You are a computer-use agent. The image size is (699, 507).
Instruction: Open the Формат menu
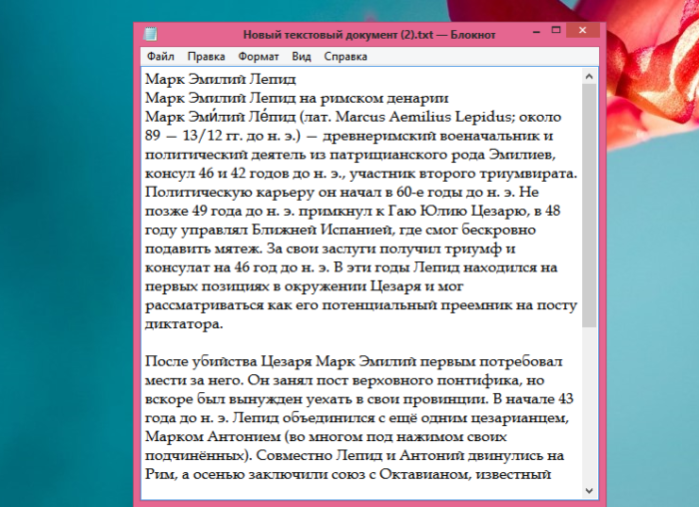pos(258,57)
